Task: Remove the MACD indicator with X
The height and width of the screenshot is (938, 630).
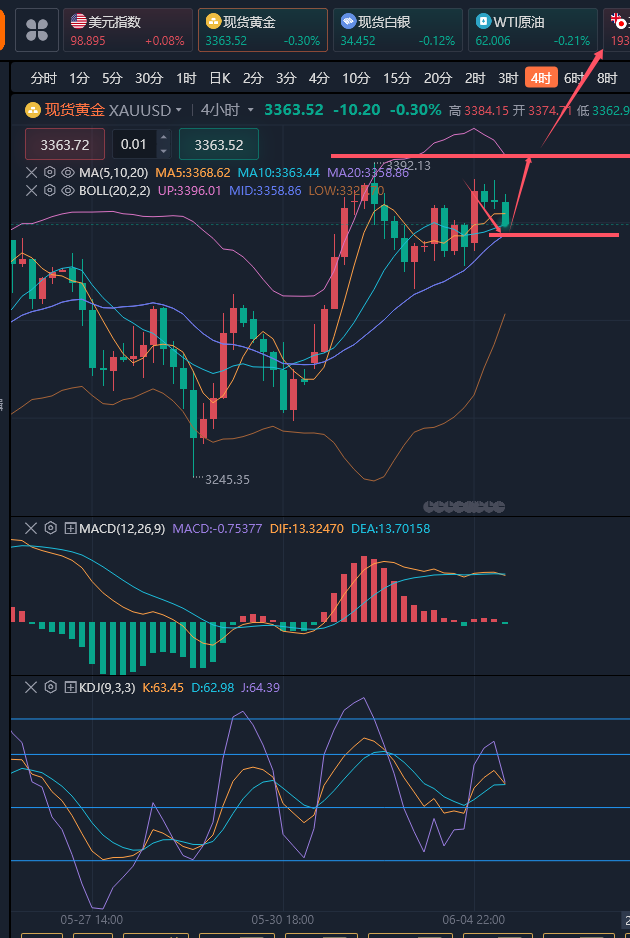Action: [x=31, y=528]
